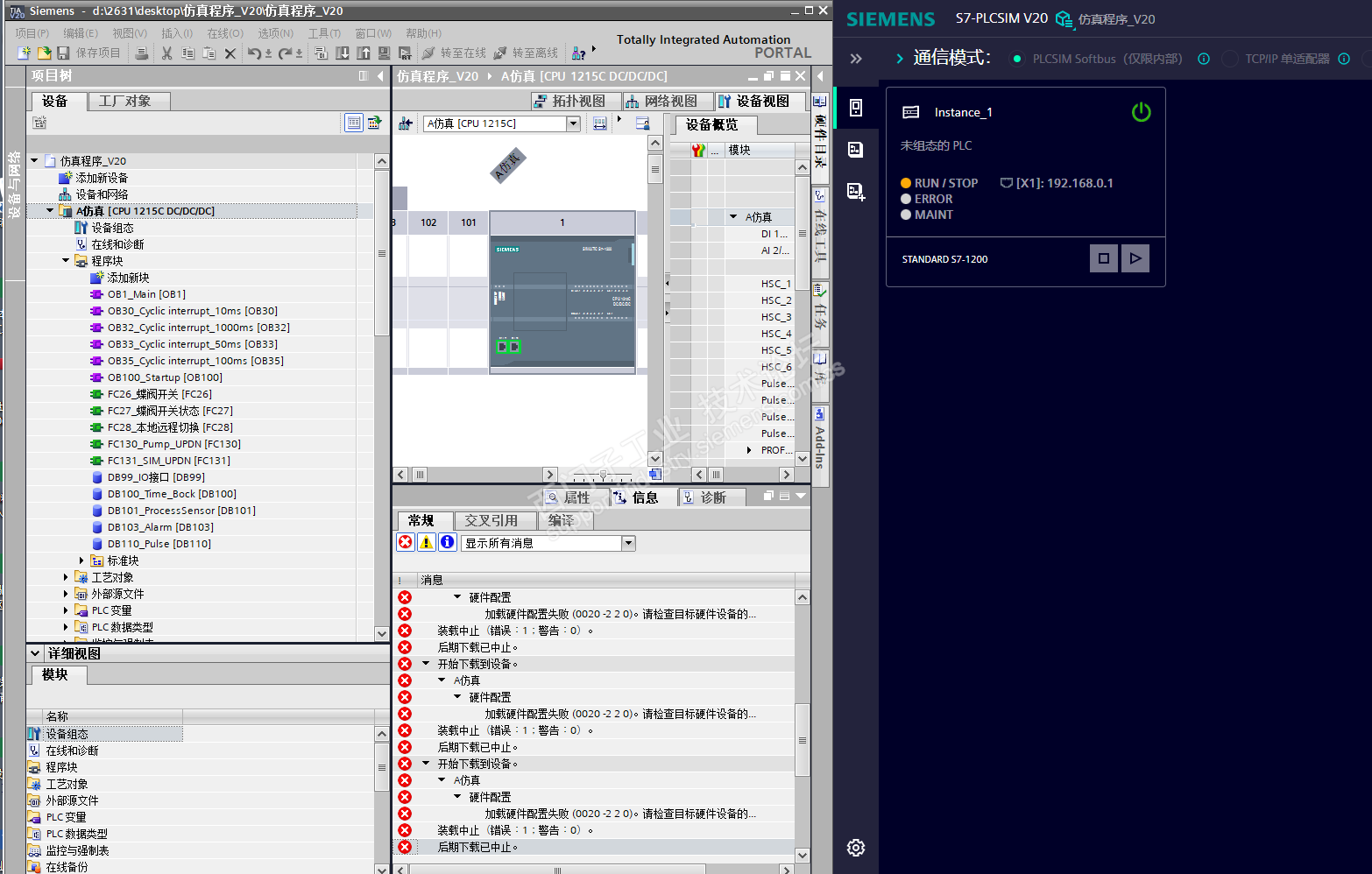Expand the 工艺对象 tree node
The image size is (1372, 874).
(x=66, y=577)
